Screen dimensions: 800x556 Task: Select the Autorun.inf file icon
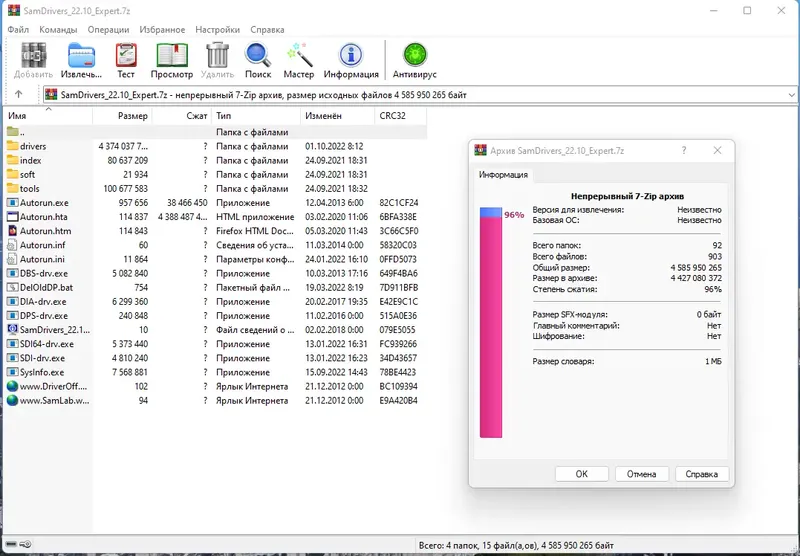[x=12, y=245]
